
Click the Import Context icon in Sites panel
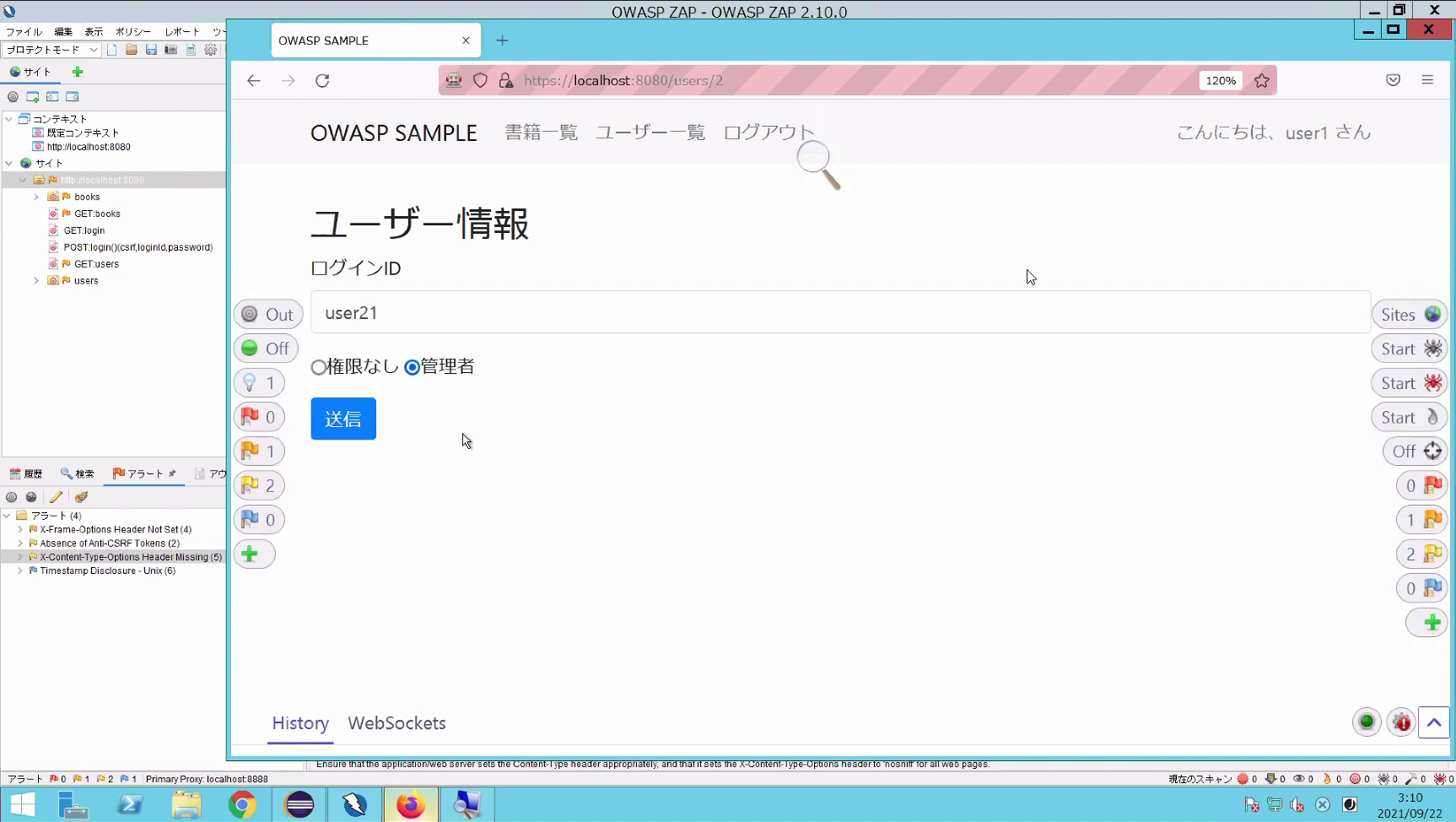click(52, 97)
